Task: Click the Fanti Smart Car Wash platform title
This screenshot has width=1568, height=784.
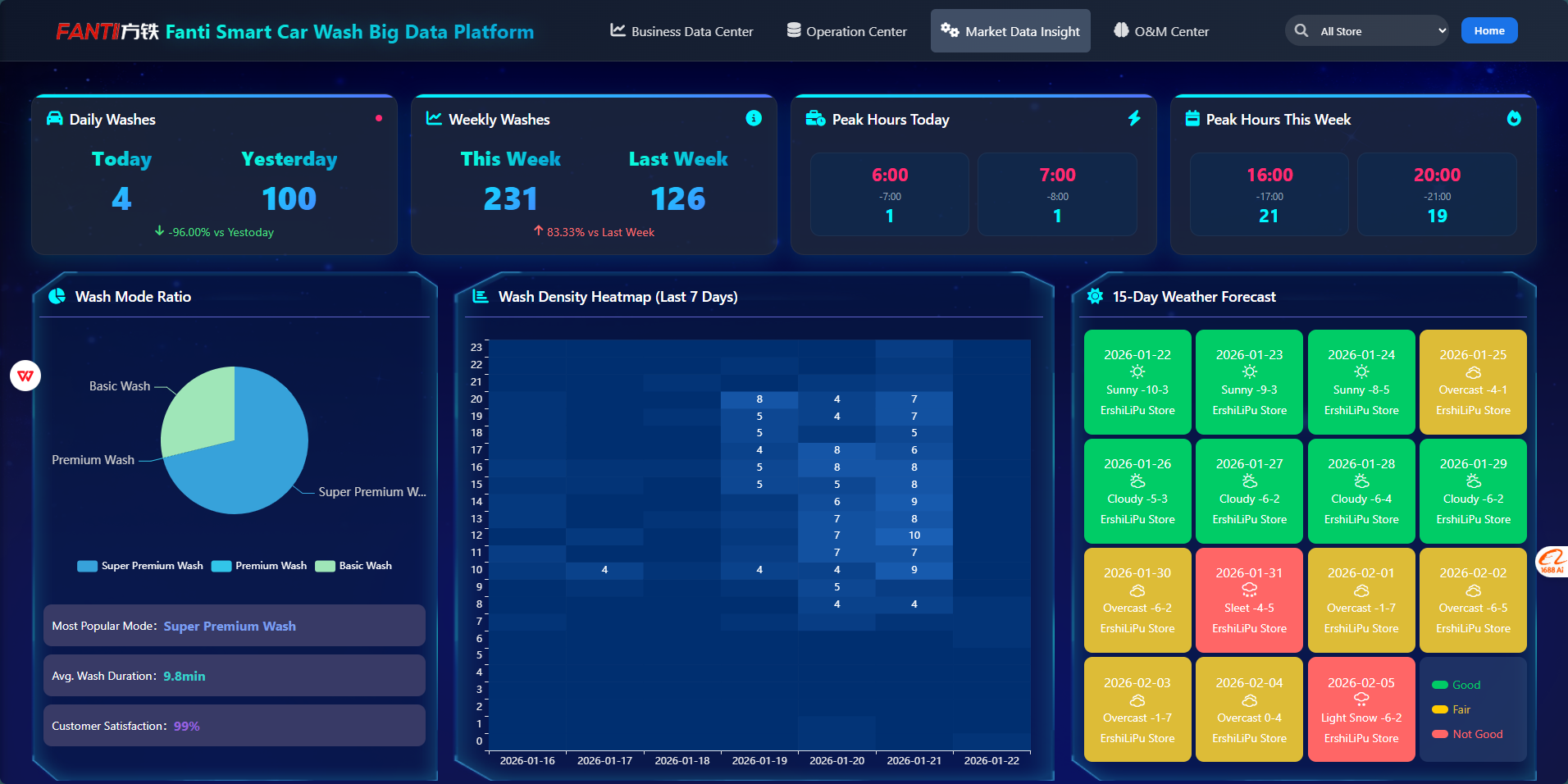Action: pyautogui.click(x=349, y=32)
